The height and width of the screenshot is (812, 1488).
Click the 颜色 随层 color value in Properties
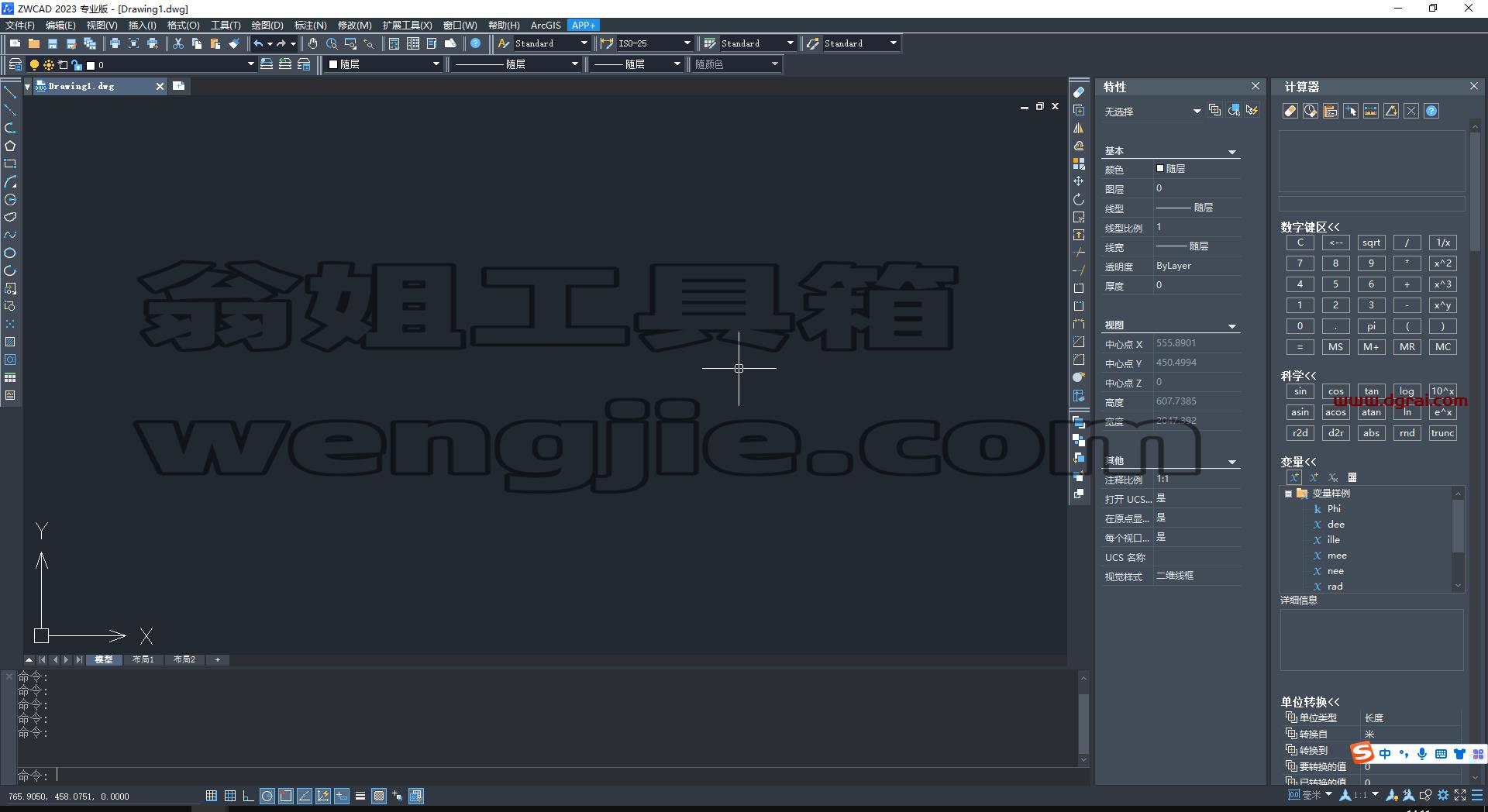pos(1197,169)
